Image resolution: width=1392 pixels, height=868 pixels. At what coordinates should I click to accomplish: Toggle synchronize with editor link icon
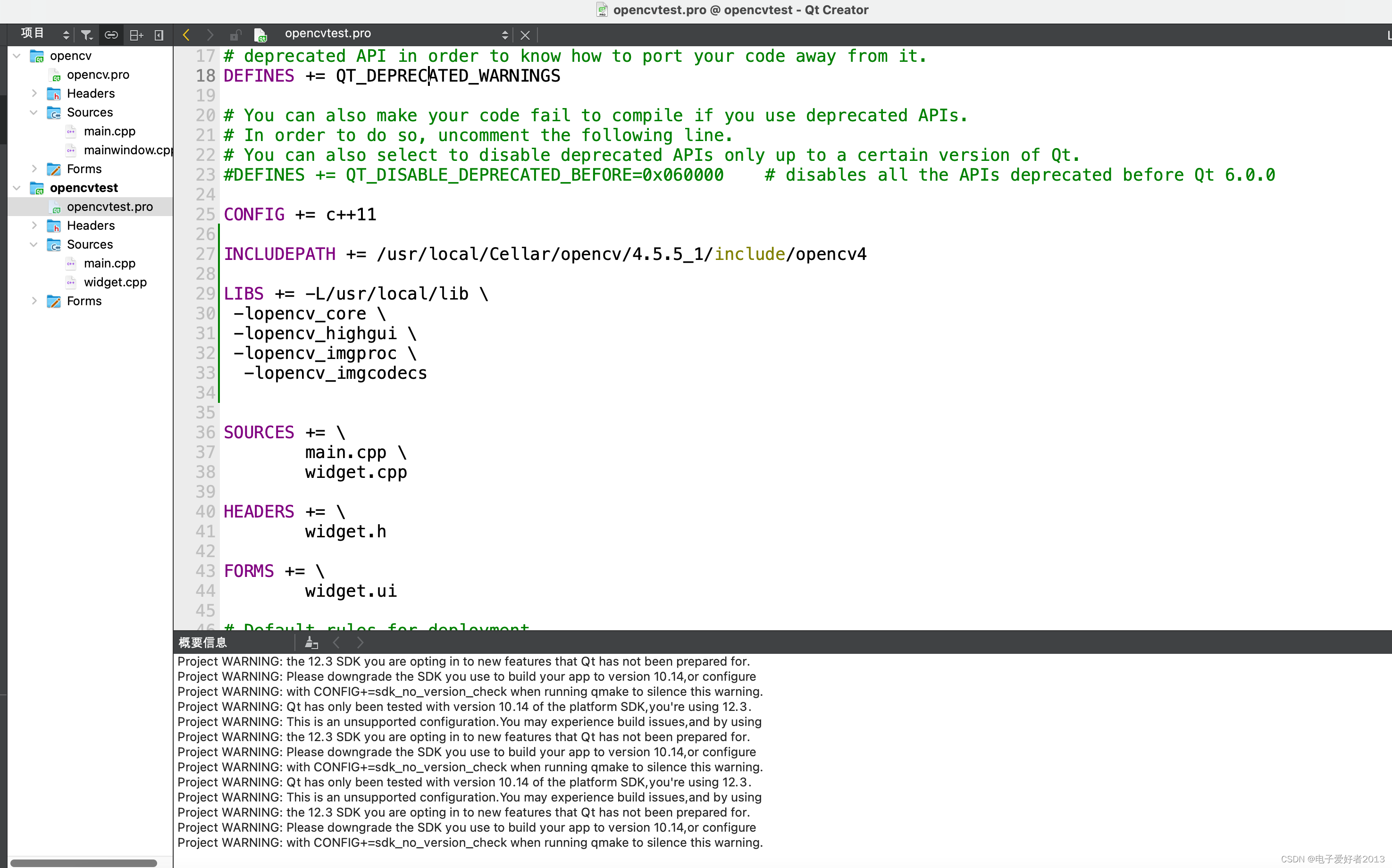coord(111,35)
